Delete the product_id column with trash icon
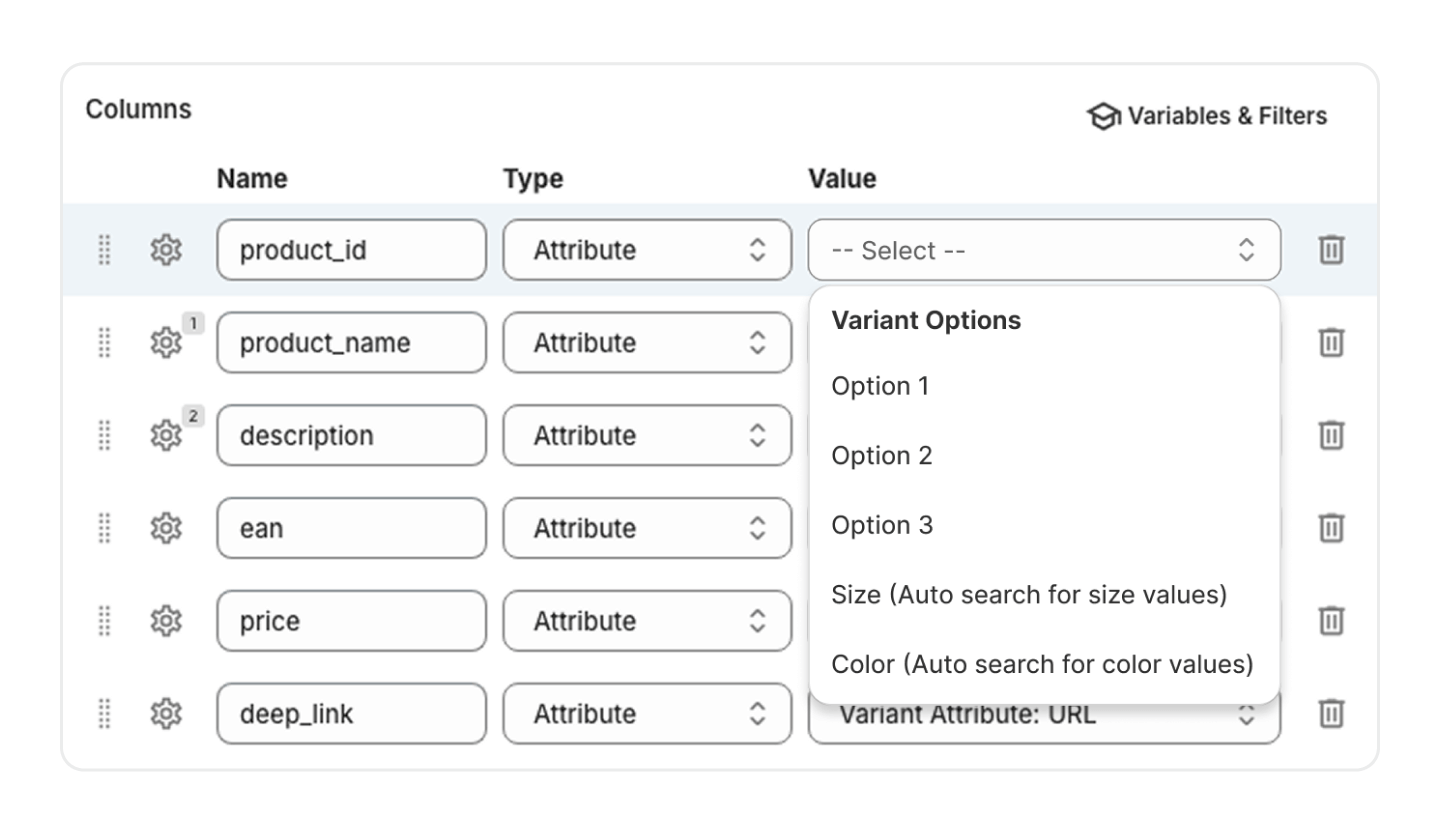1440x831 pixels. [x=1330, y=250]
